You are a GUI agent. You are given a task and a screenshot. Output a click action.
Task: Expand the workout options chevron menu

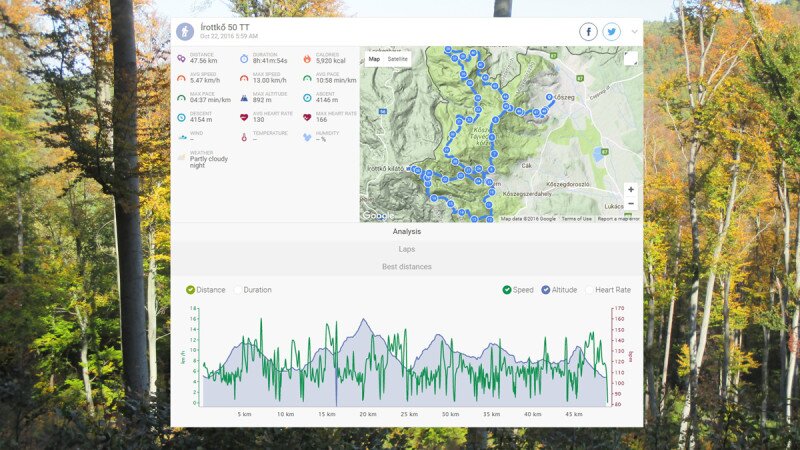point(634,32)
